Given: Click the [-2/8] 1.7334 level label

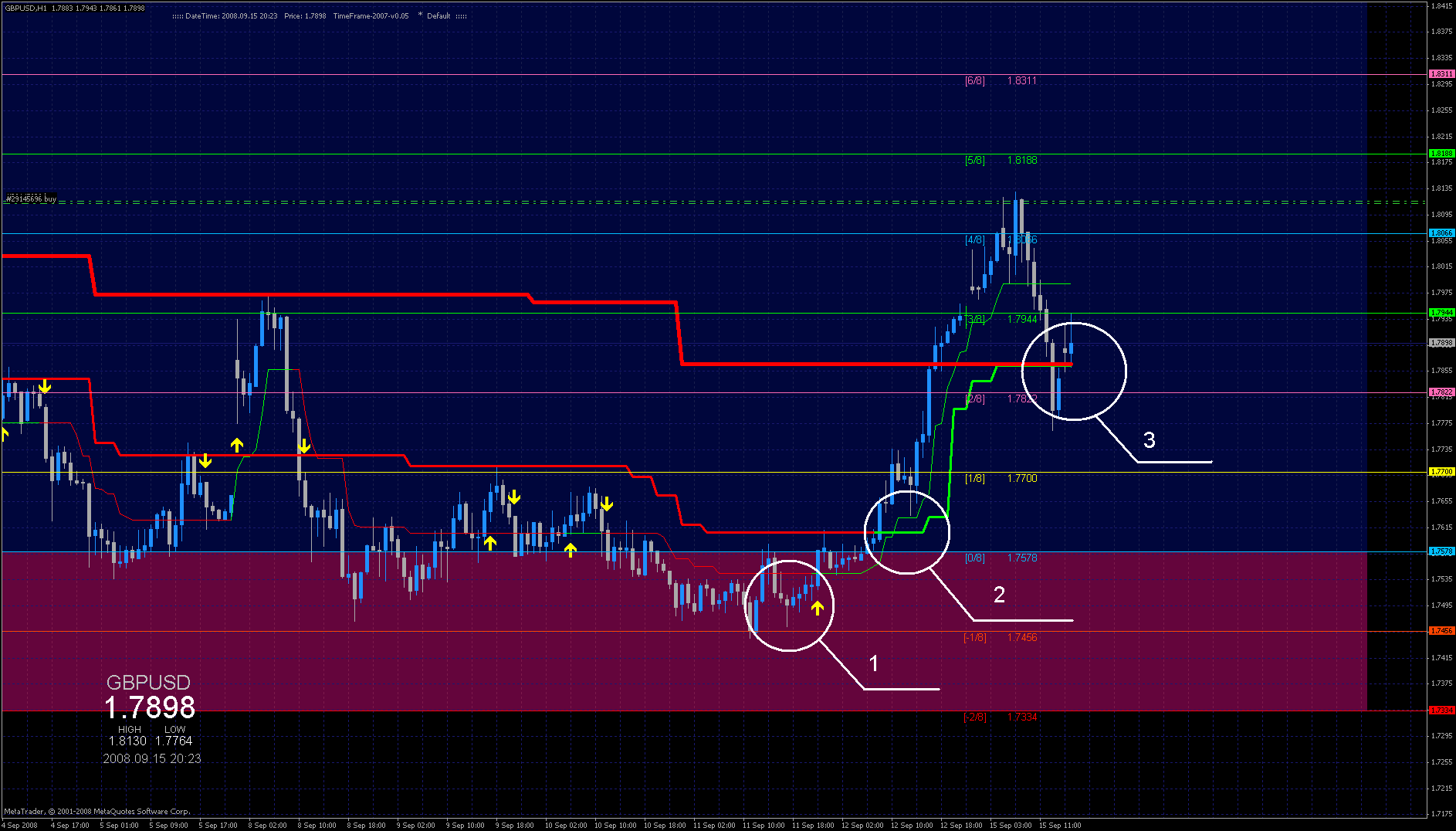Looking at the screenshot, I should point(1001,717).
